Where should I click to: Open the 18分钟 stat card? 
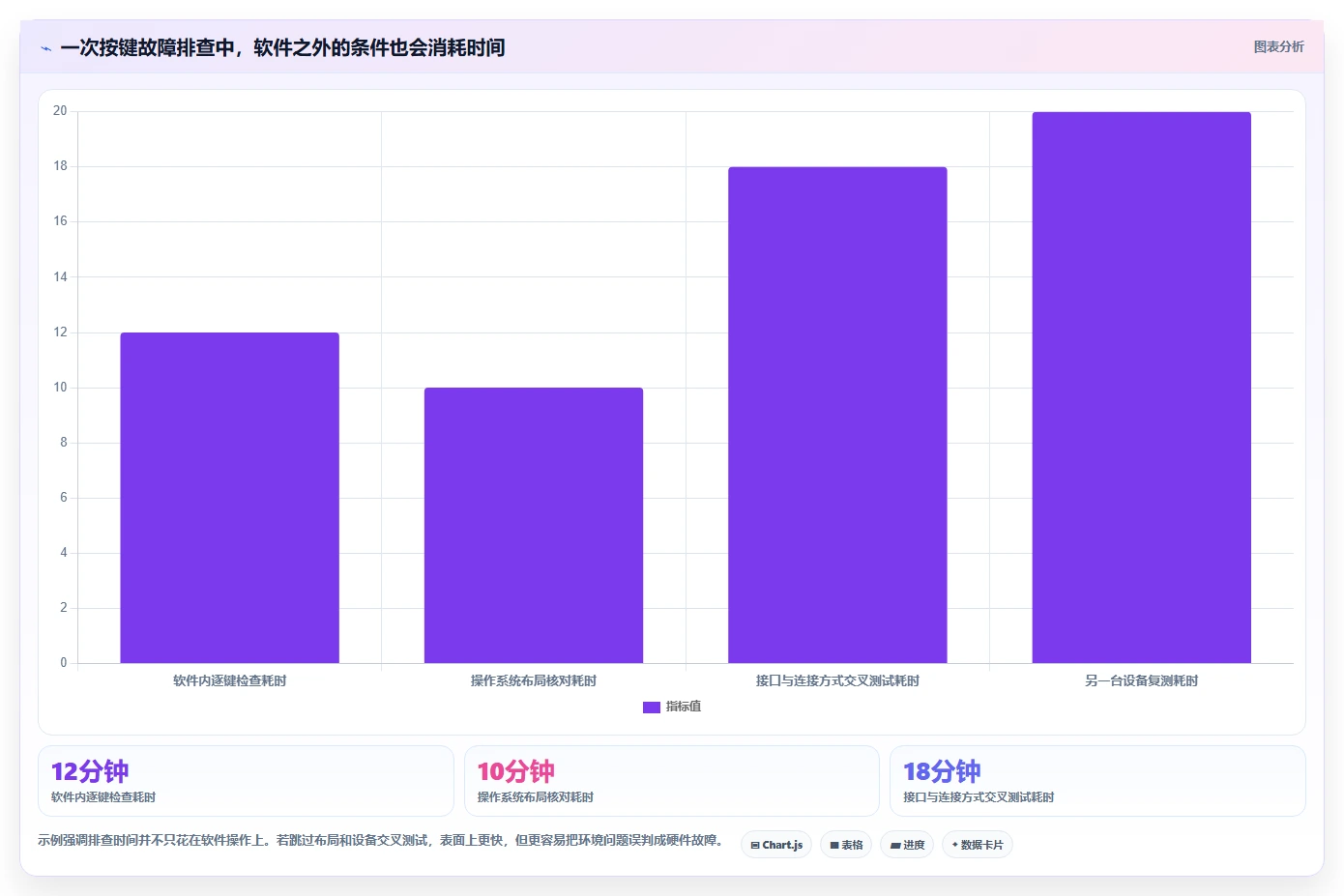(1097, 781)
